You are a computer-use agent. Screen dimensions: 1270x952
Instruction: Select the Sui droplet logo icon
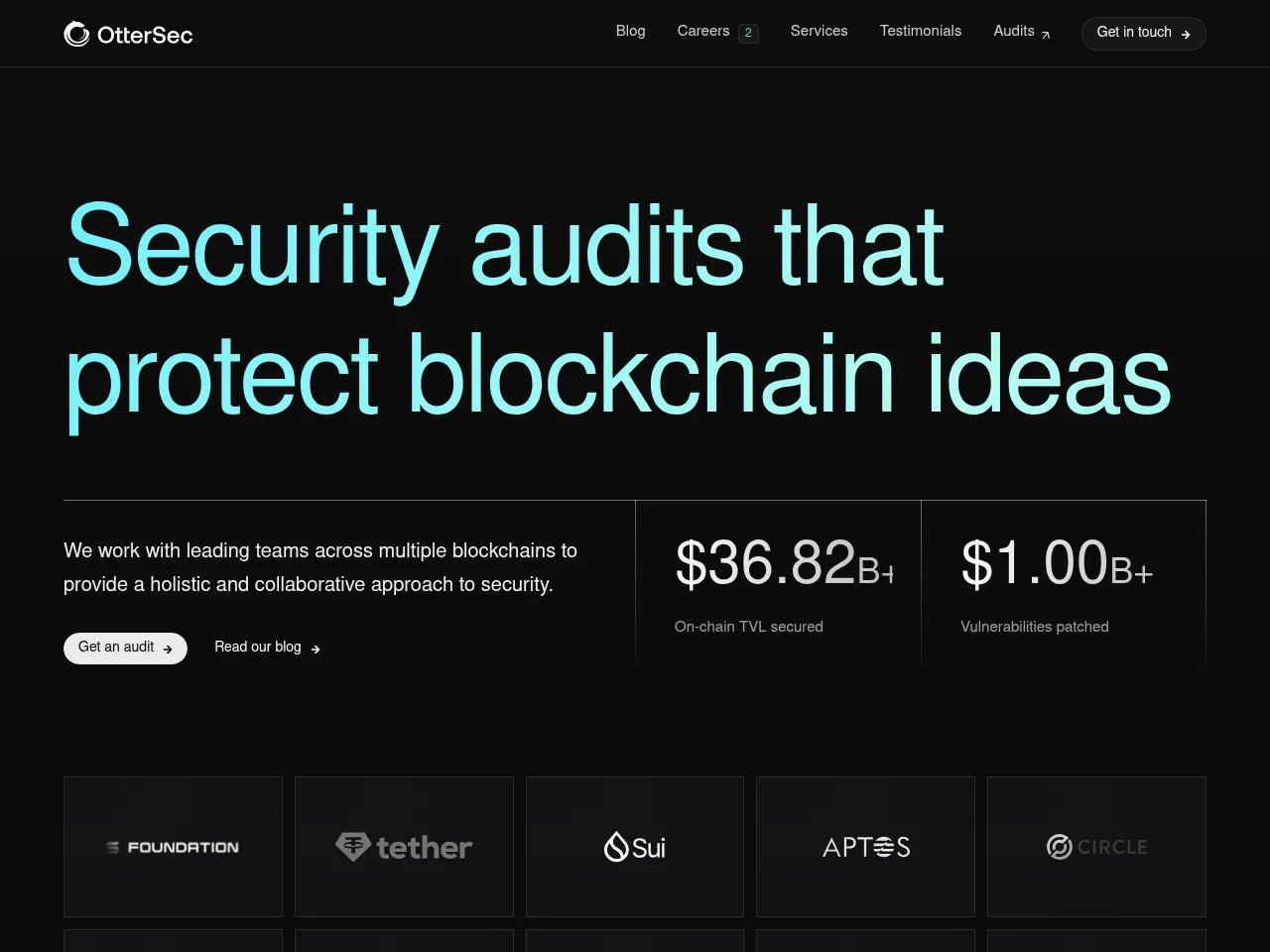(x=615, y=847)
